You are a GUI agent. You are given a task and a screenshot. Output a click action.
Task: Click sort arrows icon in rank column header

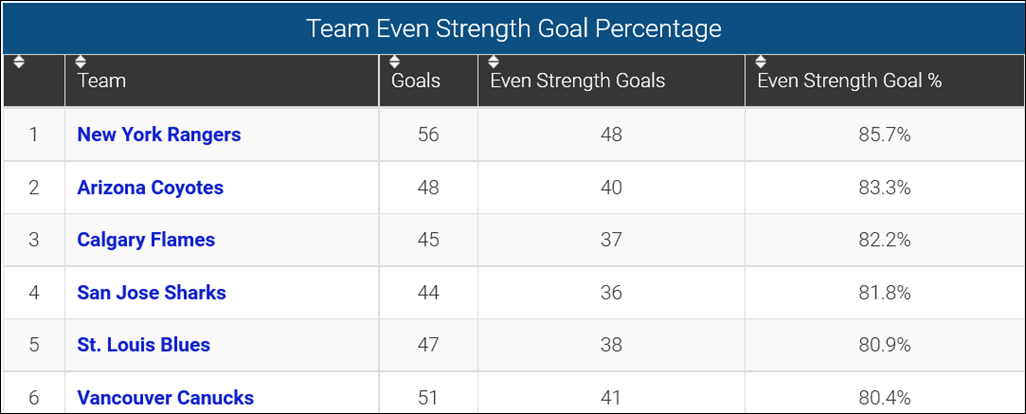pyautogui.click(x=19, y=62)
